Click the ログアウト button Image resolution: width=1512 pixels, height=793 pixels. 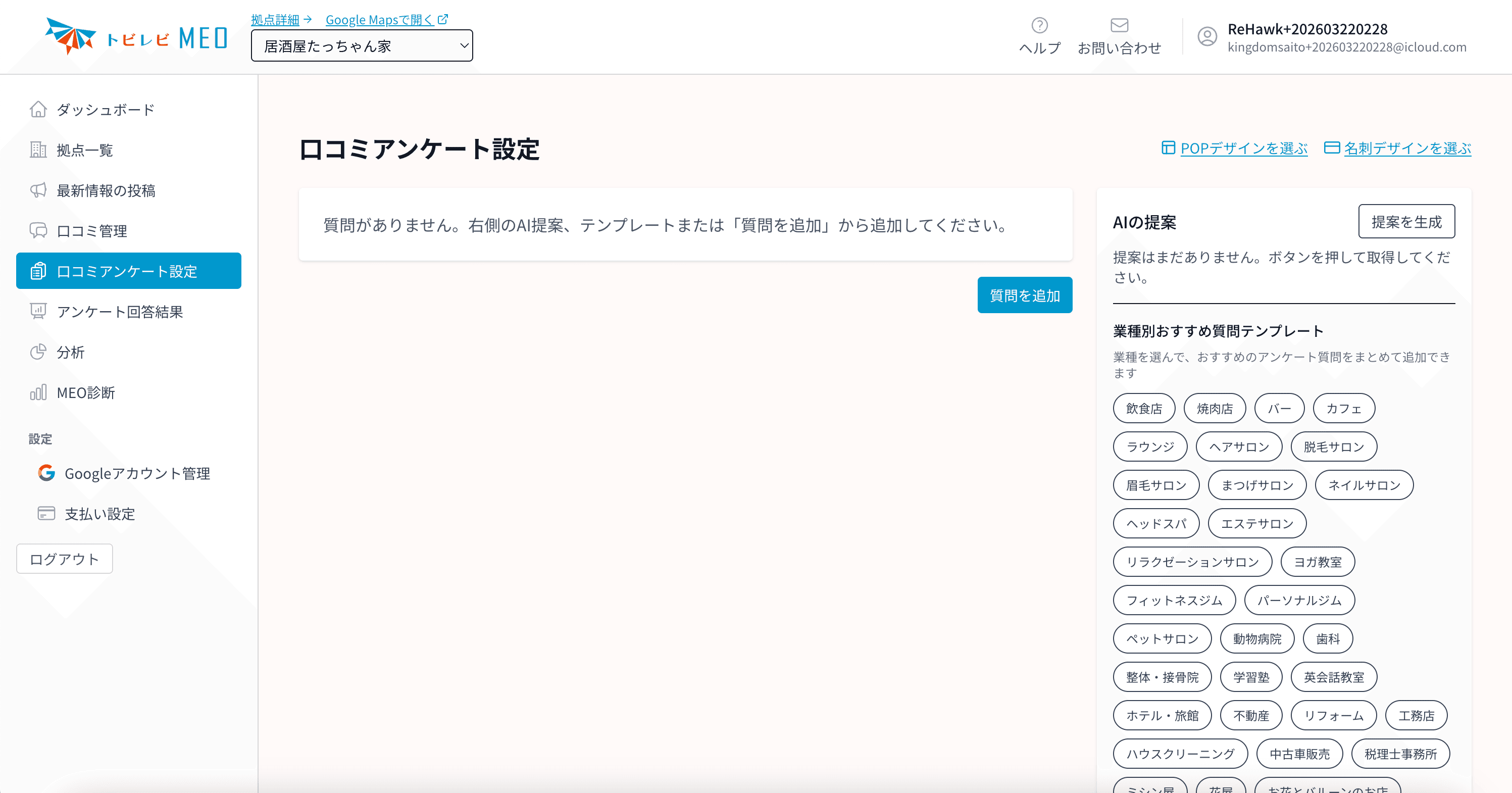[65, 559]
